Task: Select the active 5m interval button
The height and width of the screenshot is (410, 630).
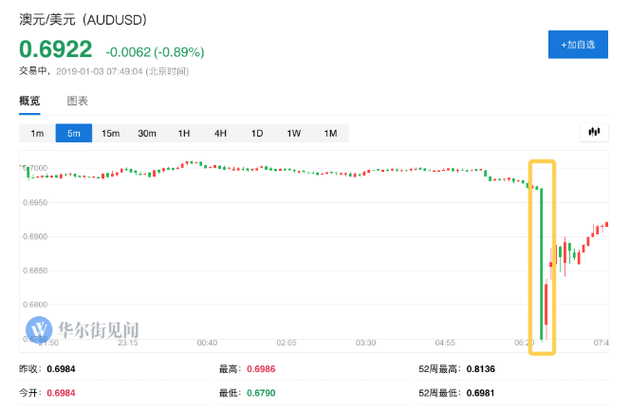Action: 74,133
